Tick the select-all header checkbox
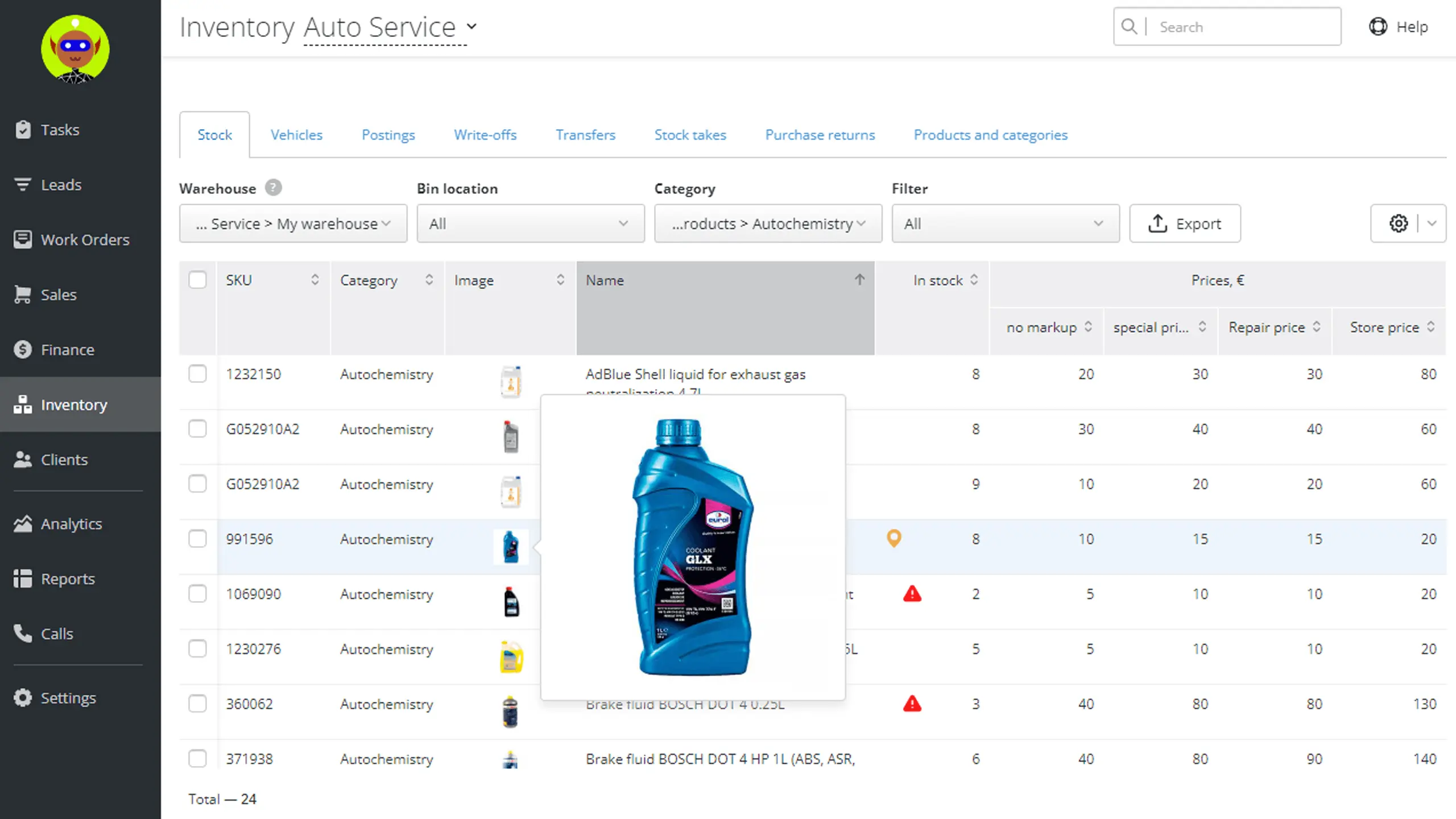Screen dimensions: 1456x819 (197, 280)
